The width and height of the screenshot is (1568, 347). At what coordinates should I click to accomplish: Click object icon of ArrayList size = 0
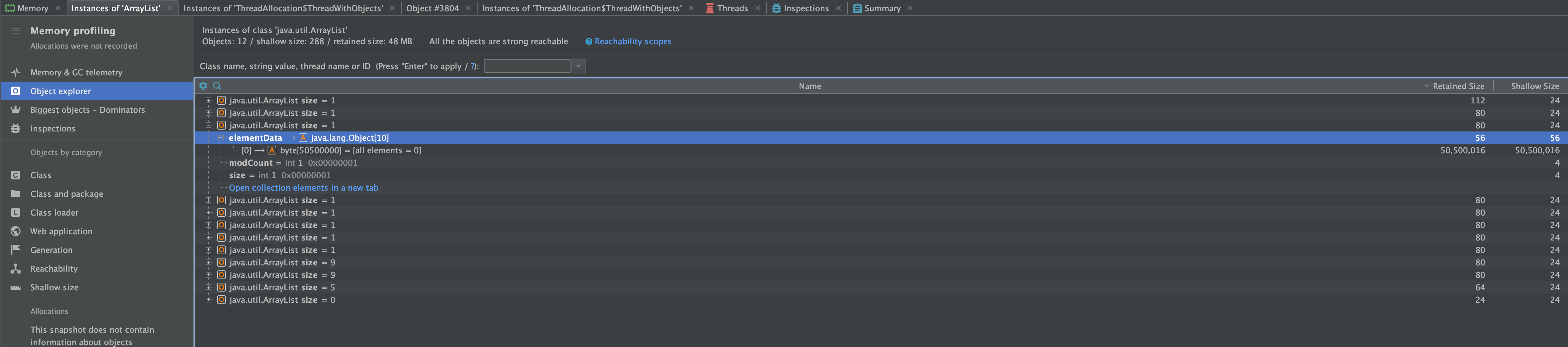tap(222, 299)
